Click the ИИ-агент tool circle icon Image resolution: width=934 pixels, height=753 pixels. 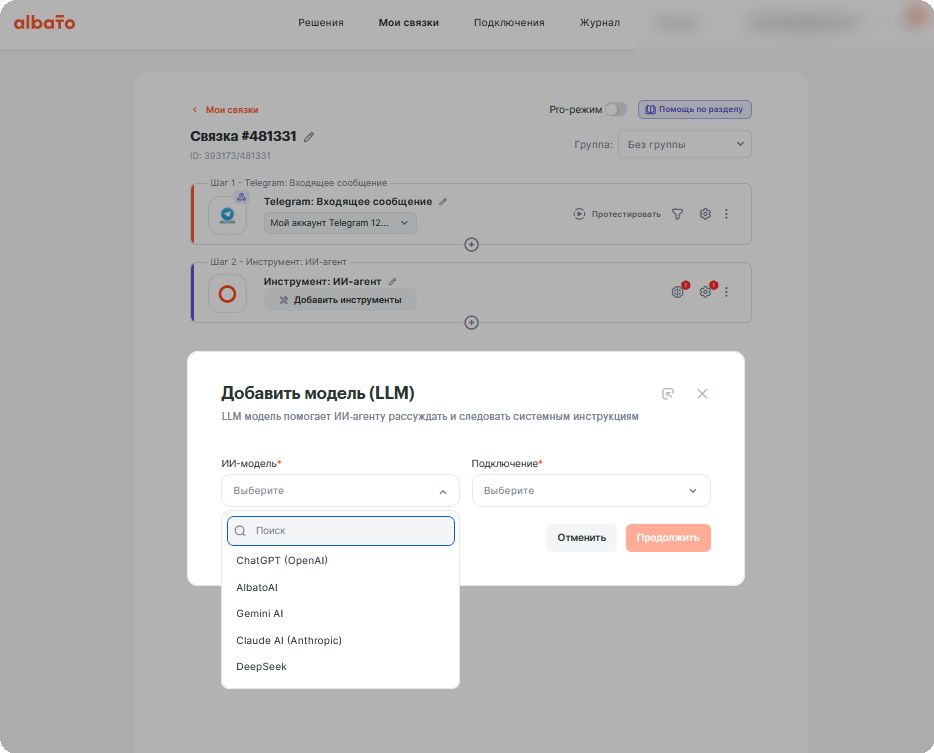point(228,294)
